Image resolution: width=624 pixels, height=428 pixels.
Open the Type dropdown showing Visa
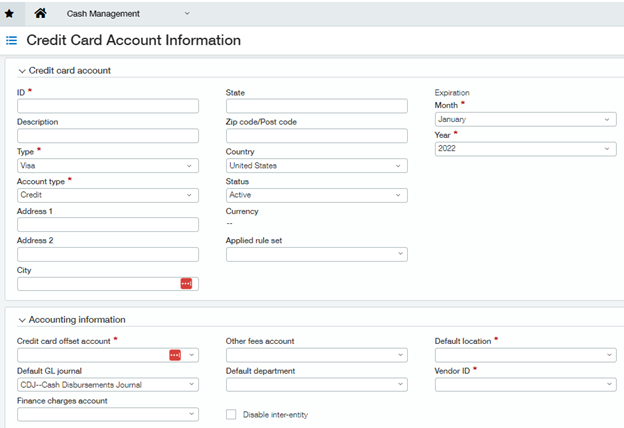pyautogui.click(x=108, y=166)
